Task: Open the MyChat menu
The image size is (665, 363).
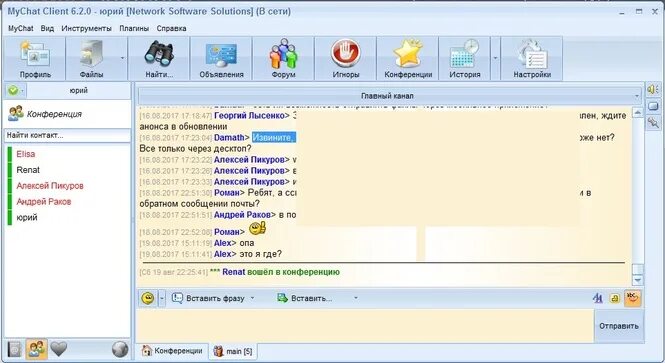Action: click(x=20, y=28)
